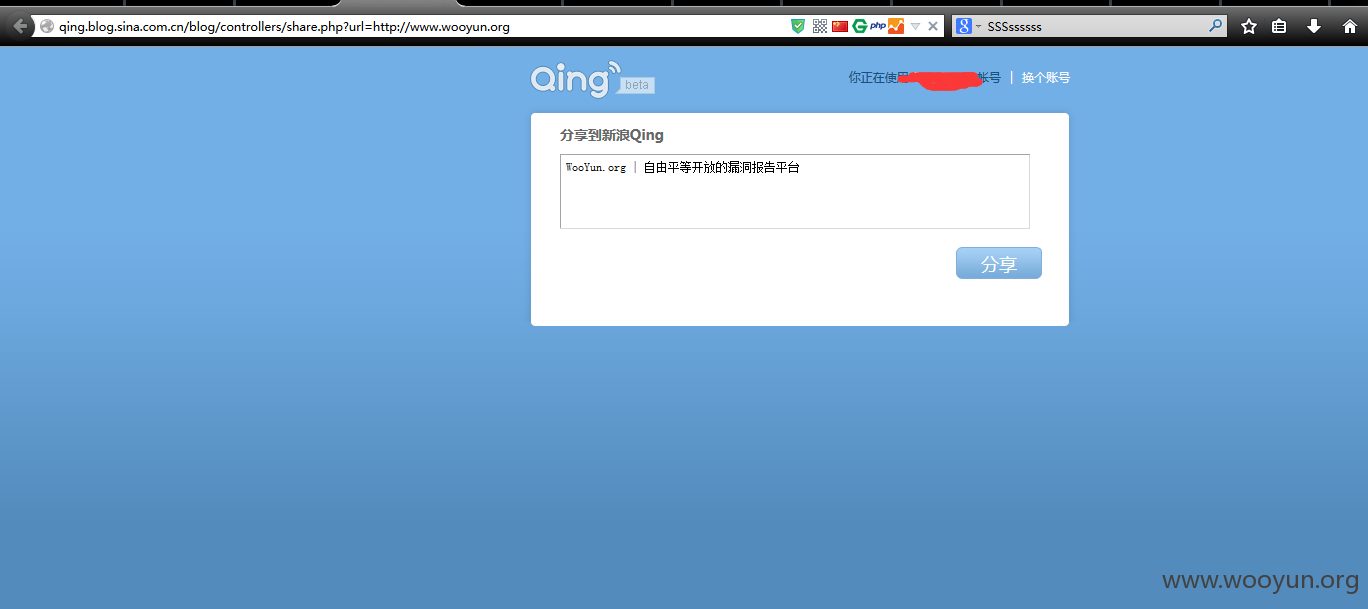Click the home icon in toolbar
1368x609 pixels.
click(x=1350, y=27)
